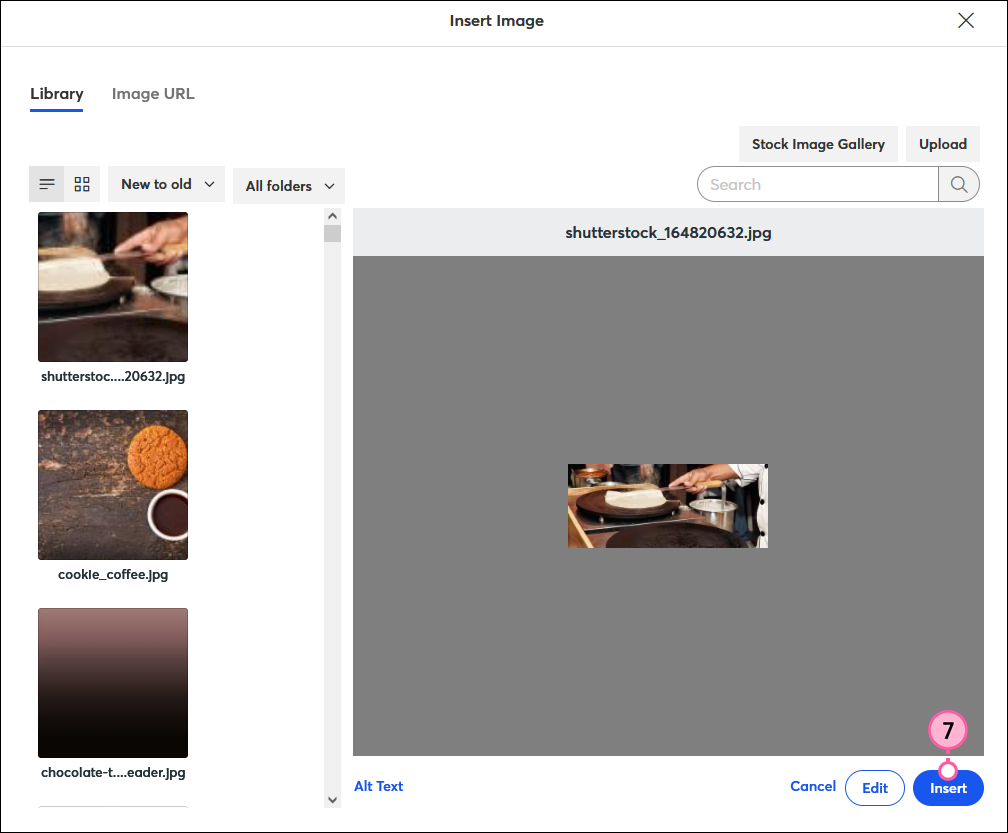Click the library list scrollbar thumb
The image size is (1008, 833).
[x=332, y=233]
